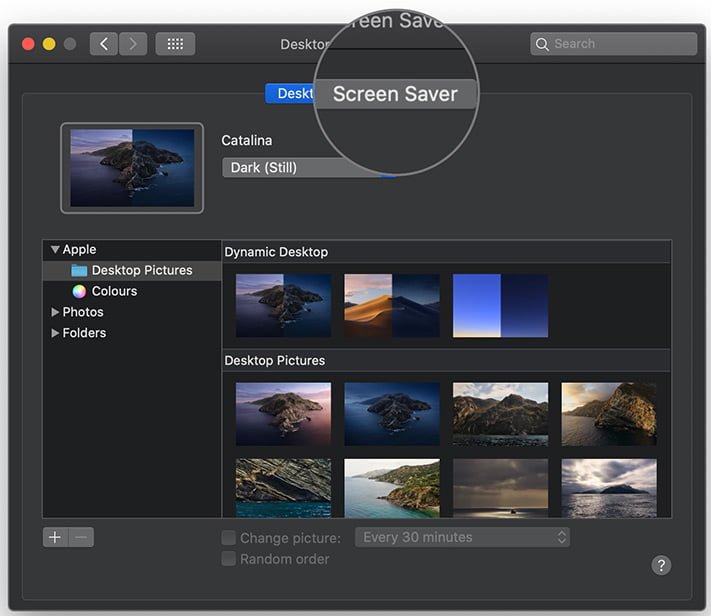The width and height of the screenshot is (711, 616).
Task: Select Colours in the sidebar
Action: point(132,291)
